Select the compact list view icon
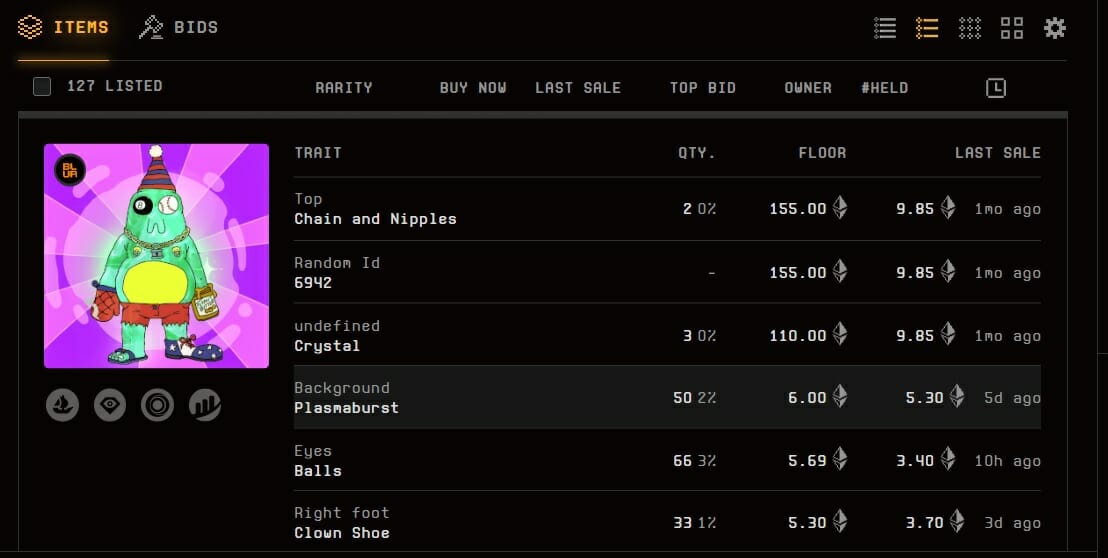The height and width of the screenshot is (558, 1108). tap(885, 28)
